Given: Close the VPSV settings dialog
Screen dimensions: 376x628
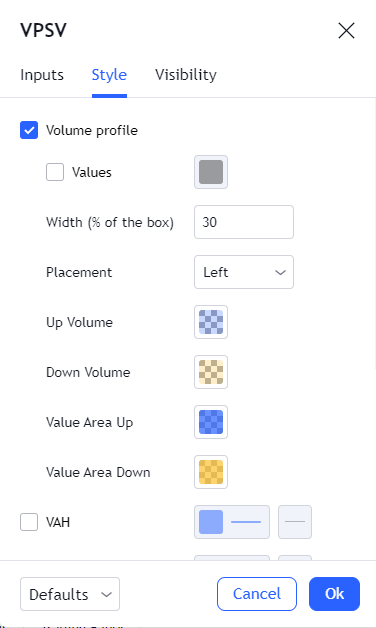Looking at the screenshot, I should coord(346,30).
